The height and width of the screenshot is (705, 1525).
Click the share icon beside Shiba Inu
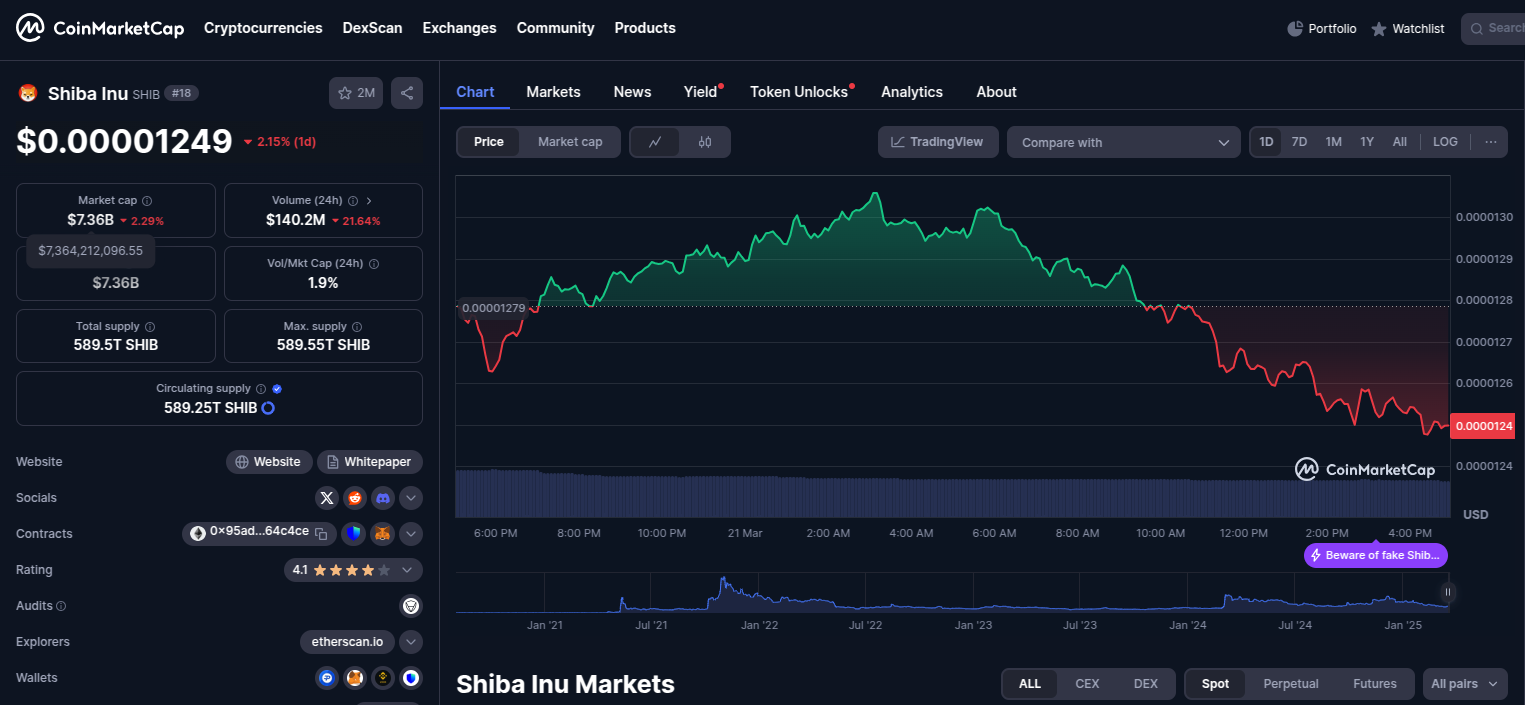[407, 93]
